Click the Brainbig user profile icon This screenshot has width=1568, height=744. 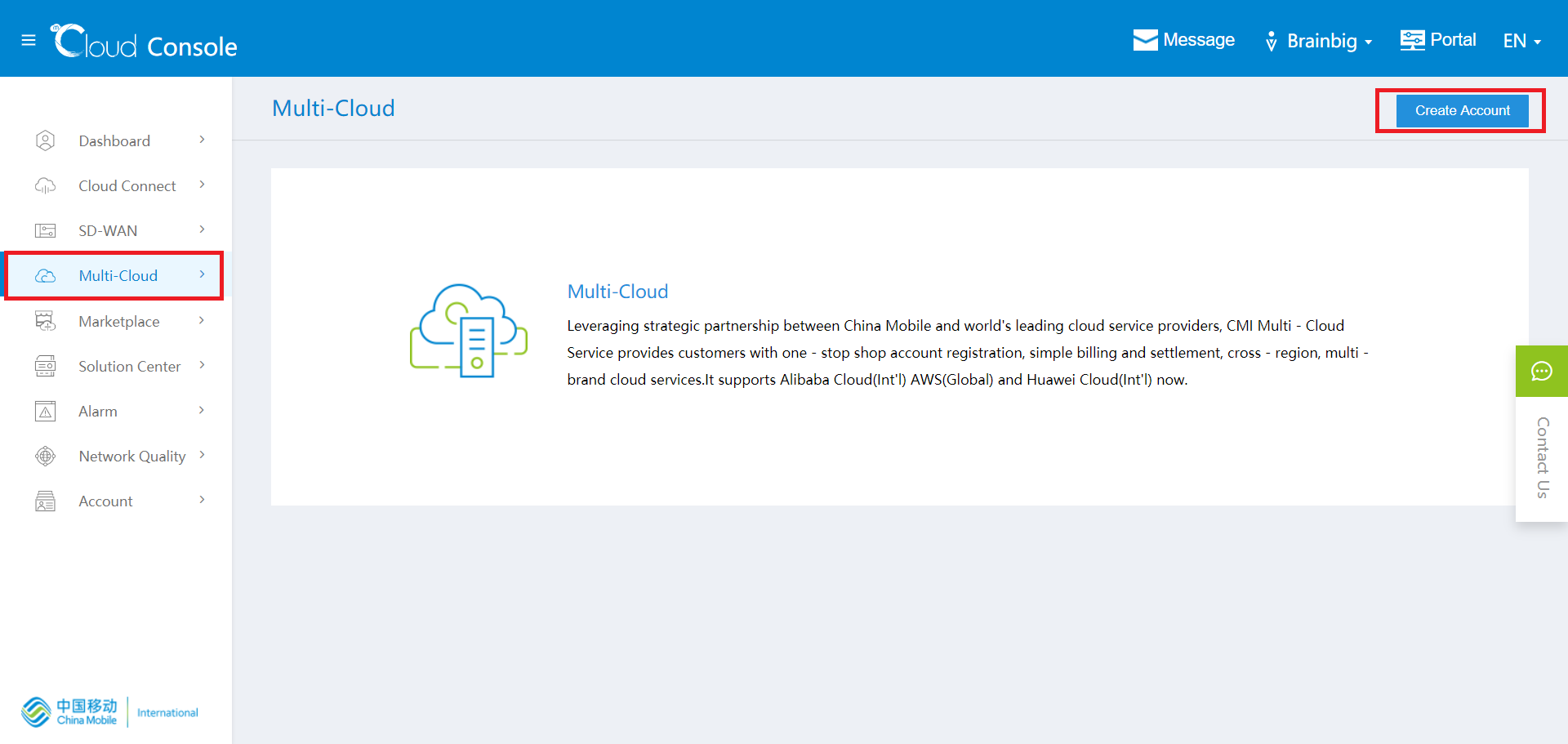pyautogui.click(x=1271, y=41)
